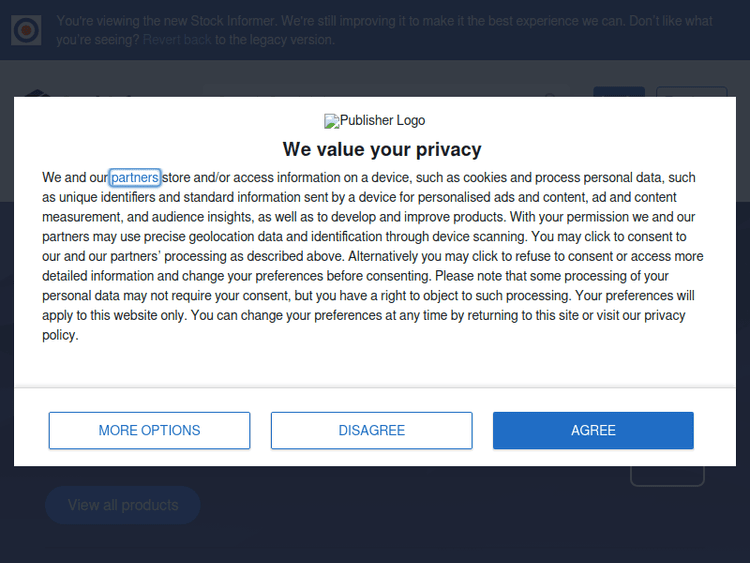This screenshot has height=563, width=750.
Task: Click the Stock Informer target icon in banner
Action: coord(26,30)
